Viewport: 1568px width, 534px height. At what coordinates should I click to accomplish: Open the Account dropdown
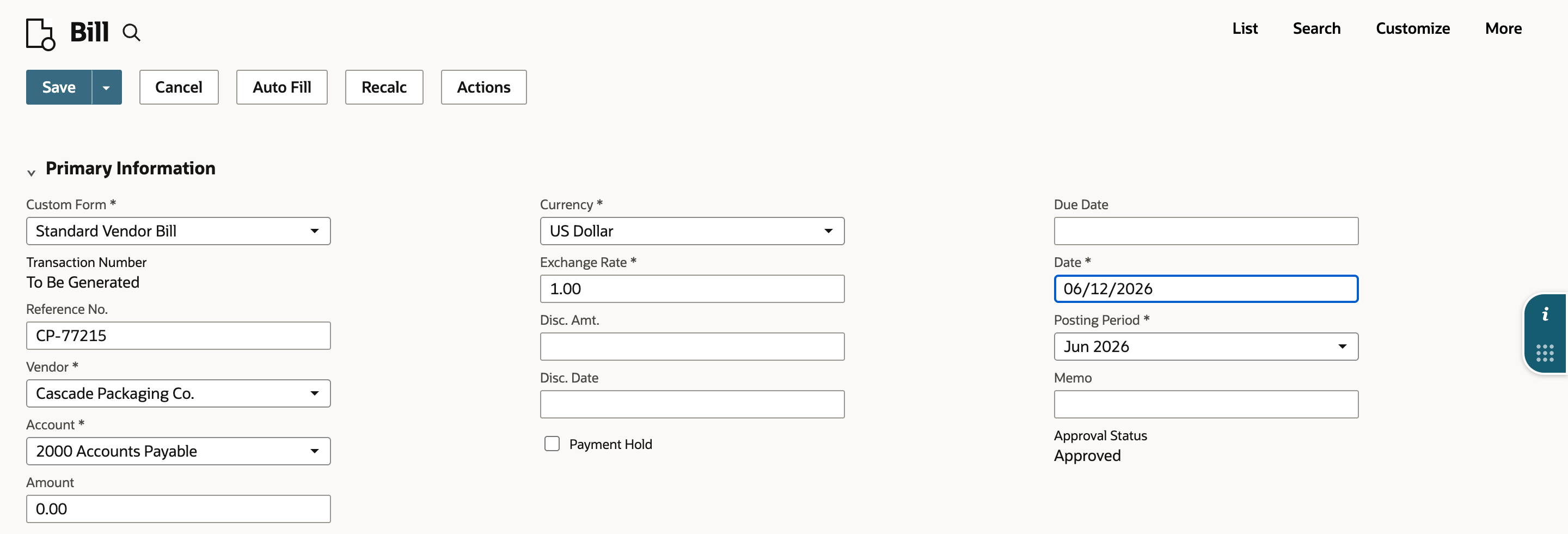tap(179, 451)
